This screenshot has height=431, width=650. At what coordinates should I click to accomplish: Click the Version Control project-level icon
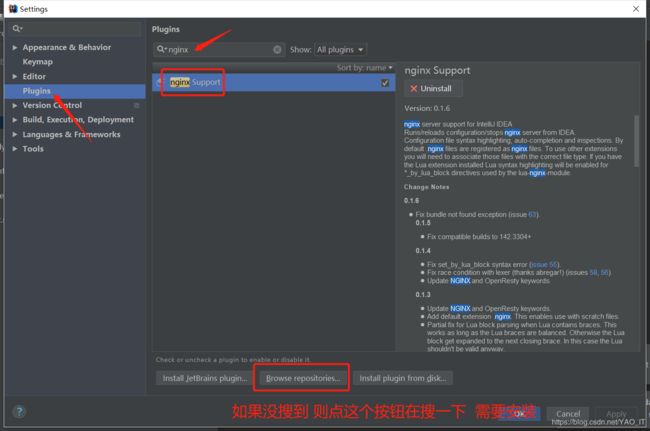tap(136, 105)
